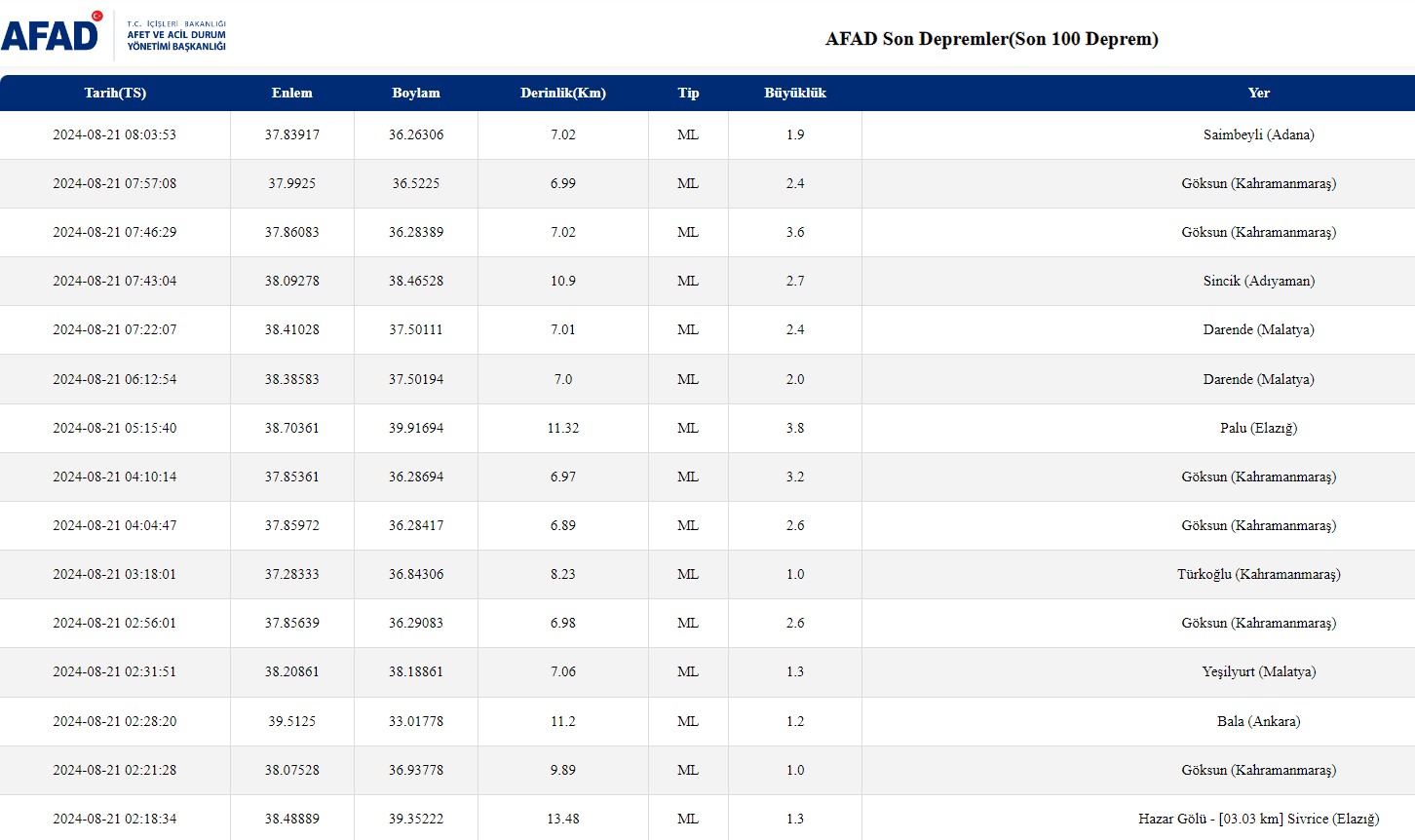Image resolution: width=1415 pixels, height=840 pixels.
Task: Click longitude value 39.91694
Action: pyautogui.click(x=416, y=428)
